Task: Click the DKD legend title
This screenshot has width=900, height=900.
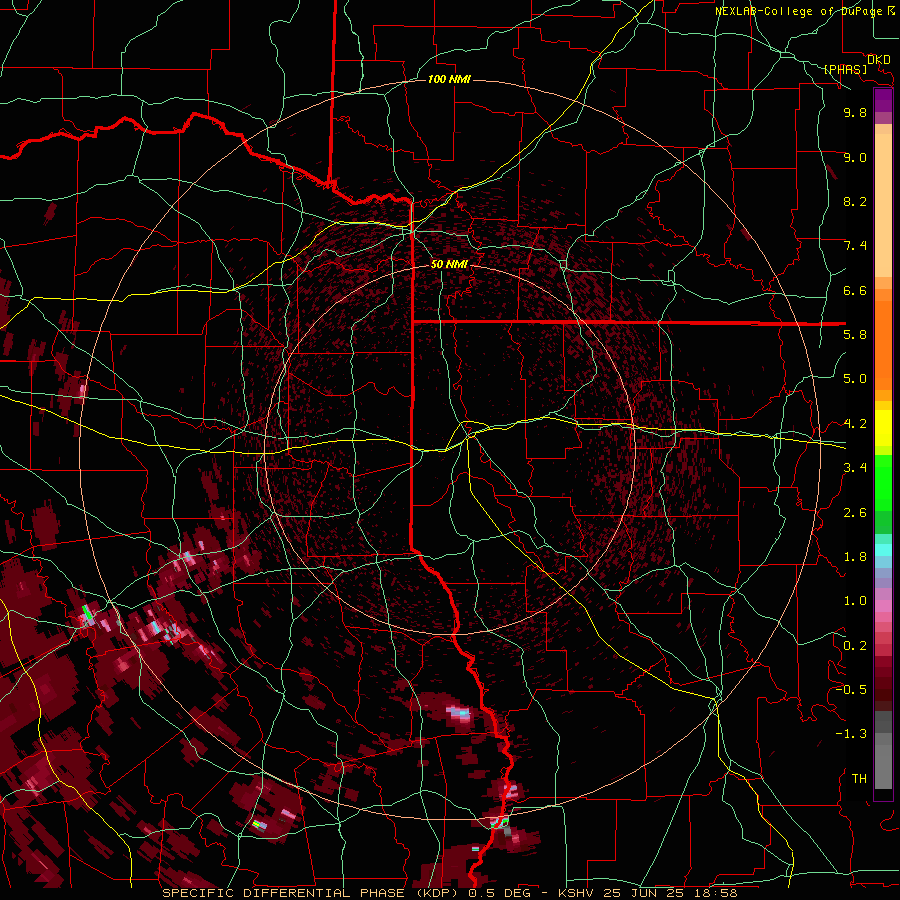Action: [x=879, y=59]
